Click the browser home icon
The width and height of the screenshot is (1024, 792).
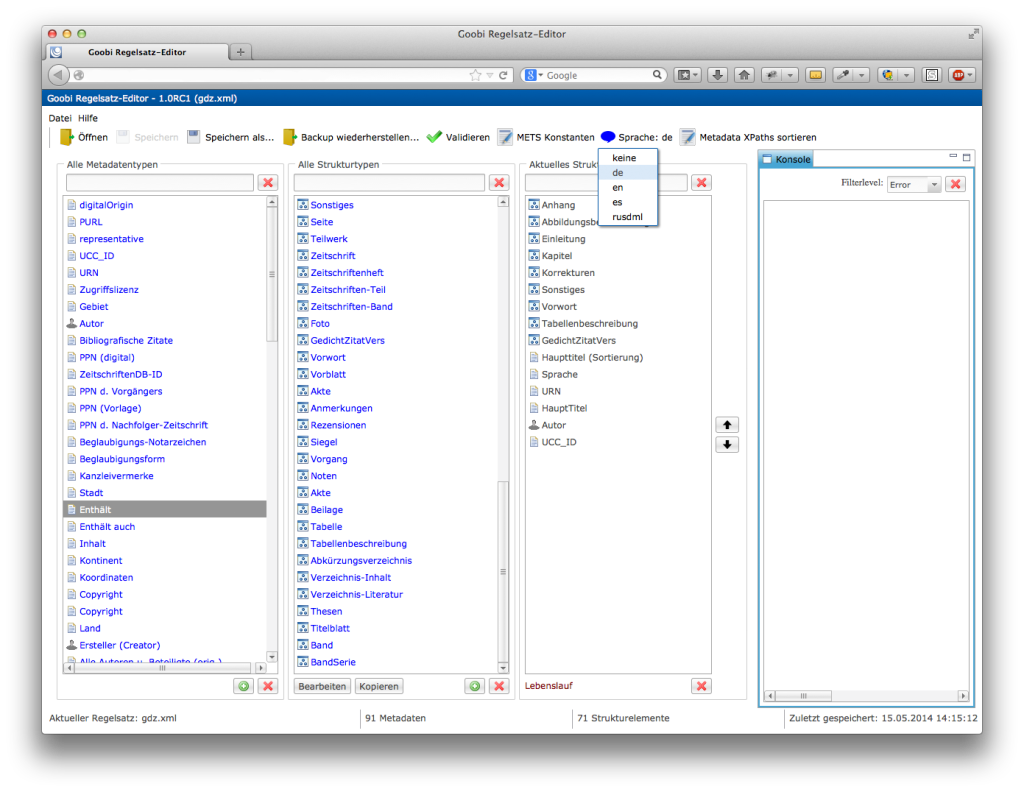tap(744, 75)
